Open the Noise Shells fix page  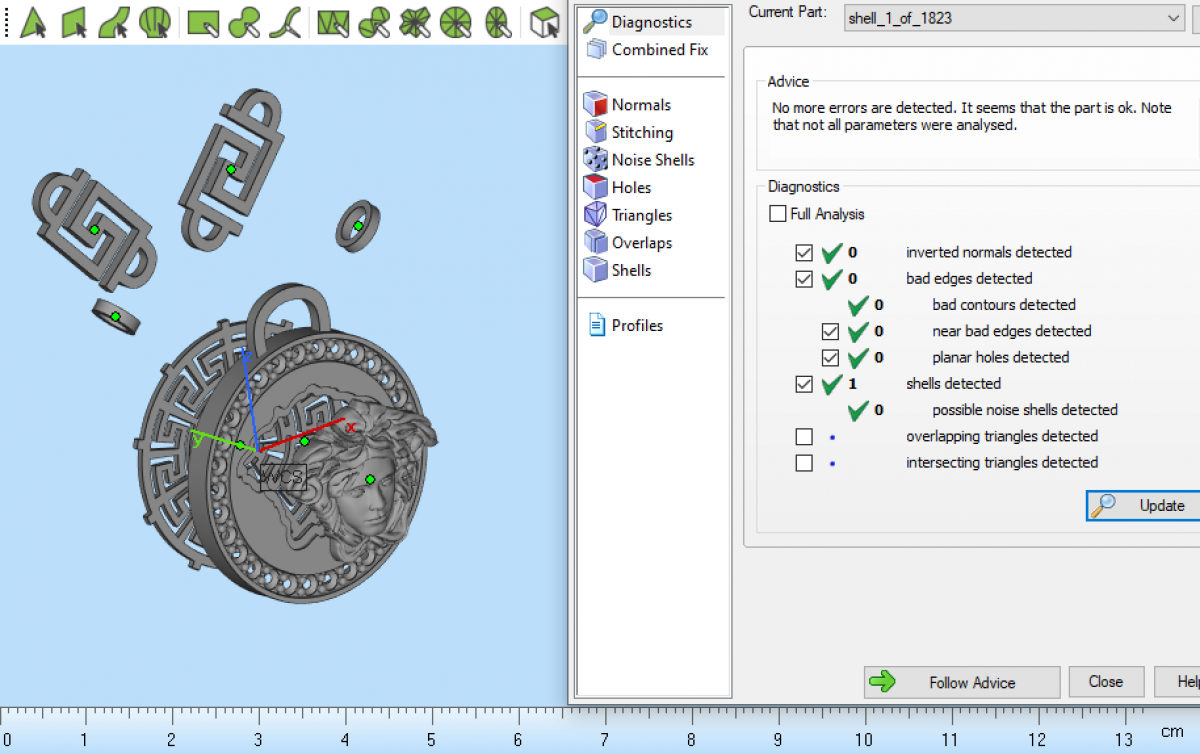point(652,160)
